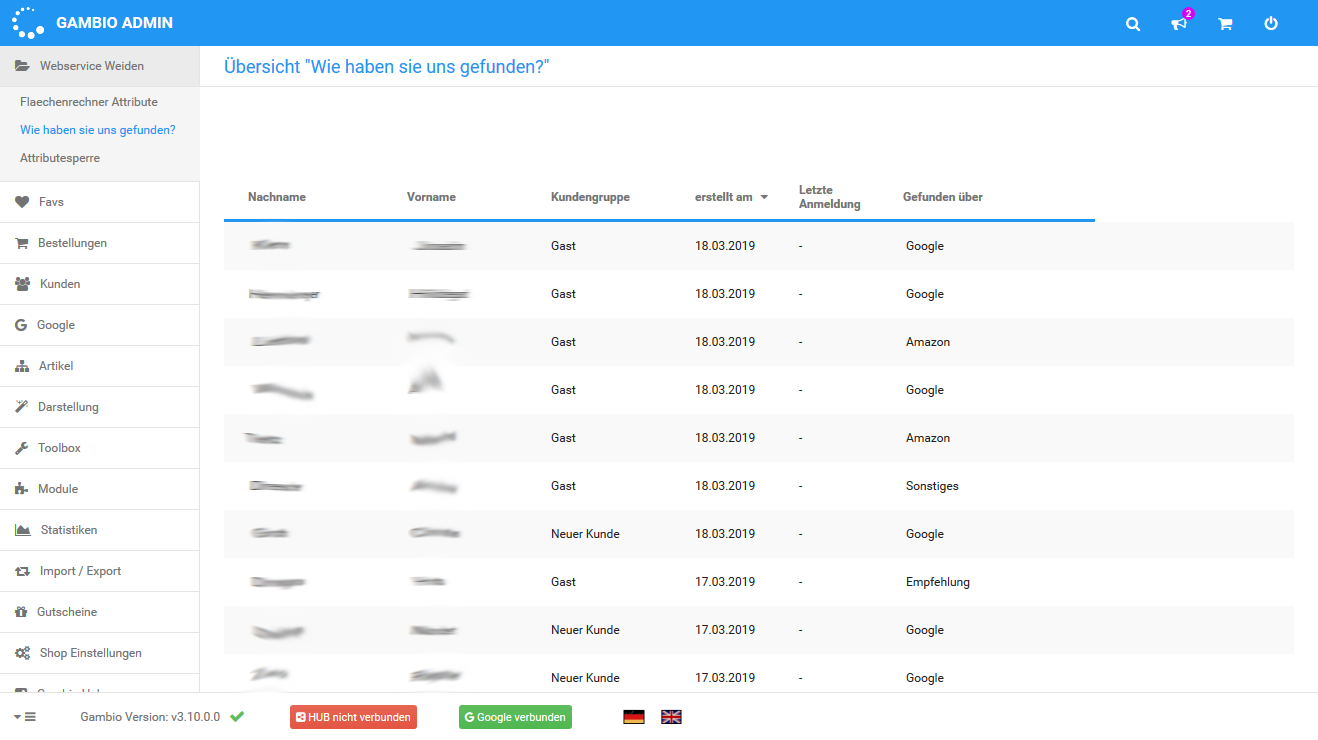Click the search magnifier icon in header
This screenshot has width=1318, height=740.
tap(1133, 24)
